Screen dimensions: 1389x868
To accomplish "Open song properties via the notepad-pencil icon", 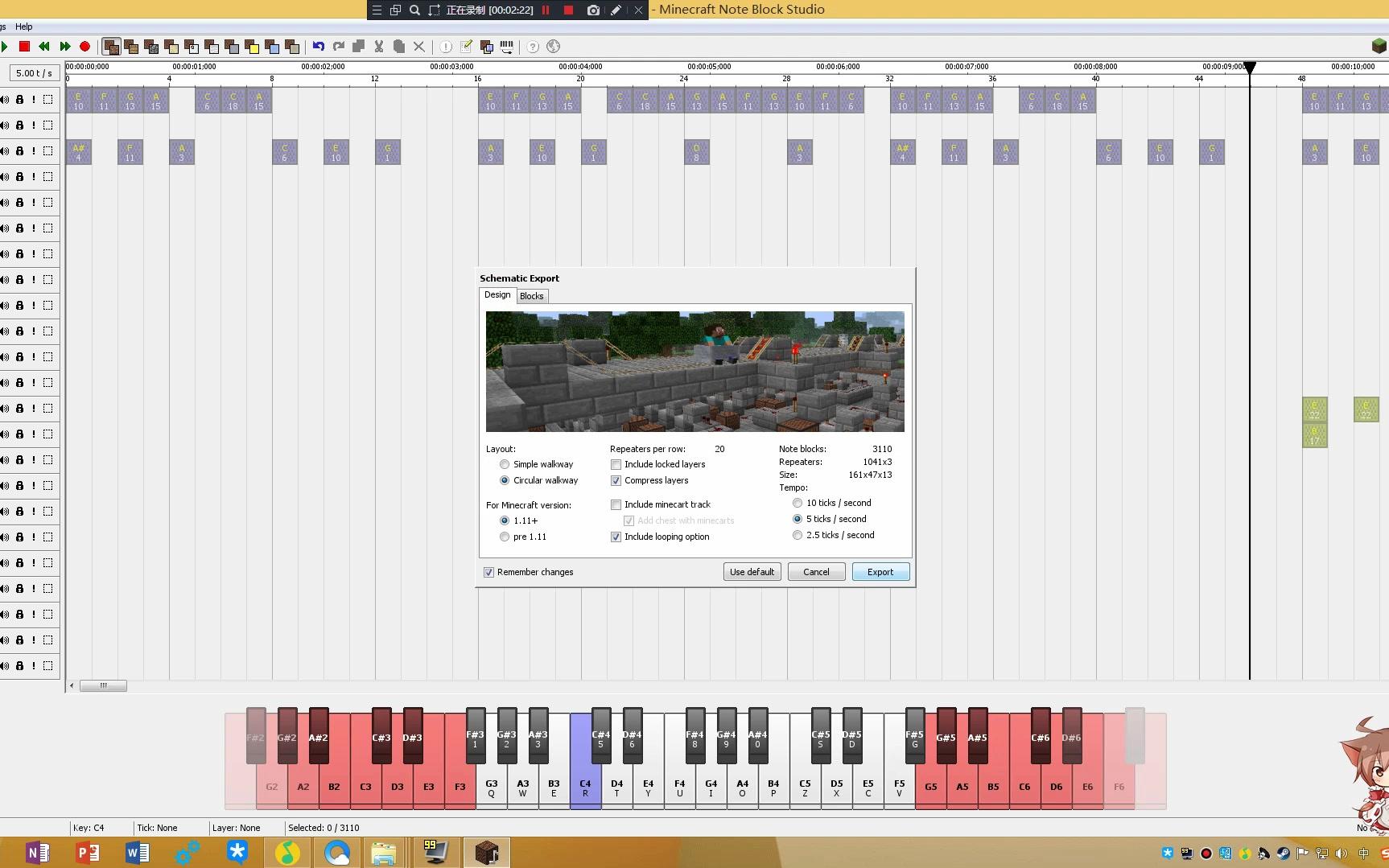I will [466, 47].
